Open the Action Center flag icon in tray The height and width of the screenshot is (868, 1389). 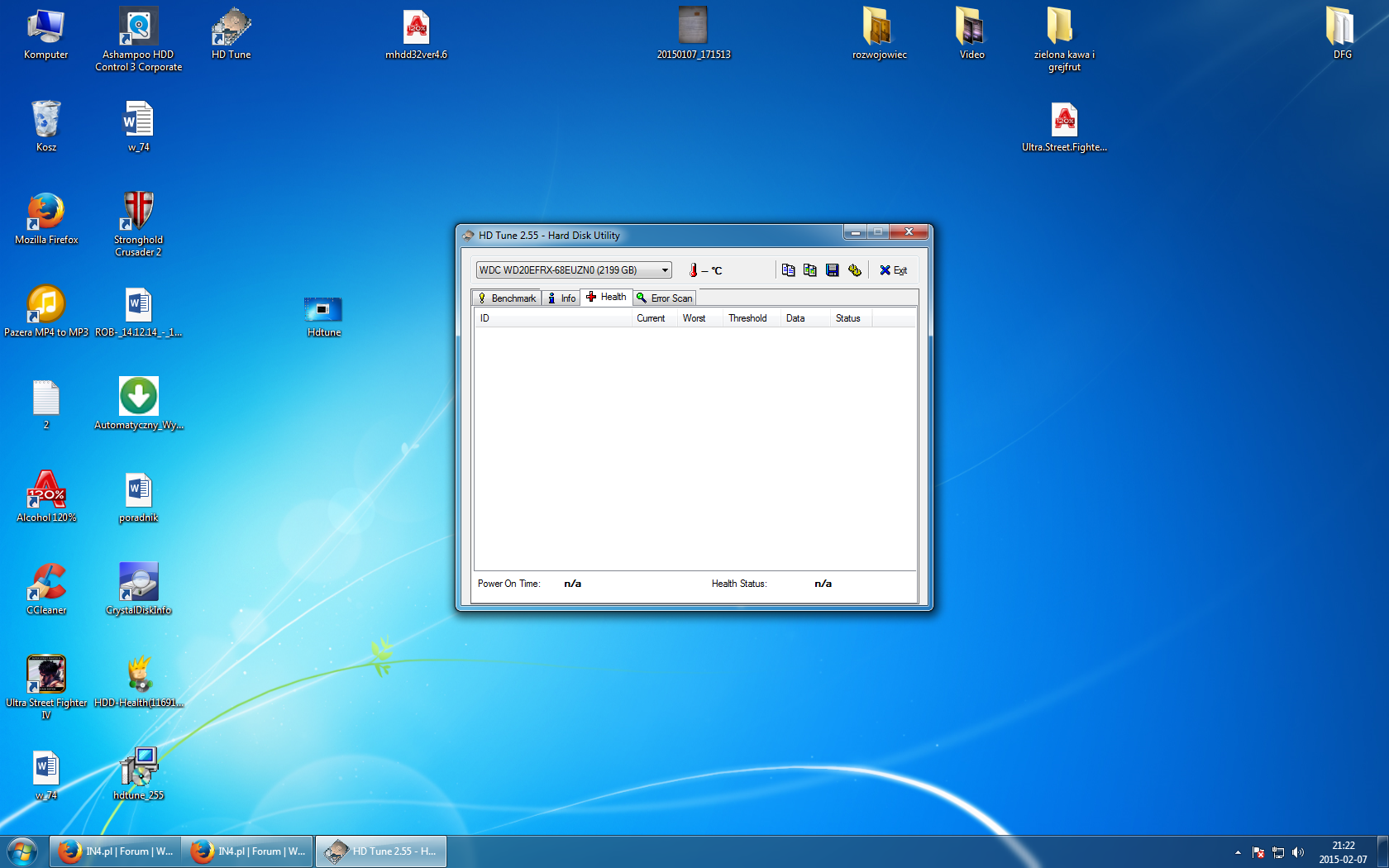tap(1258, 852)
